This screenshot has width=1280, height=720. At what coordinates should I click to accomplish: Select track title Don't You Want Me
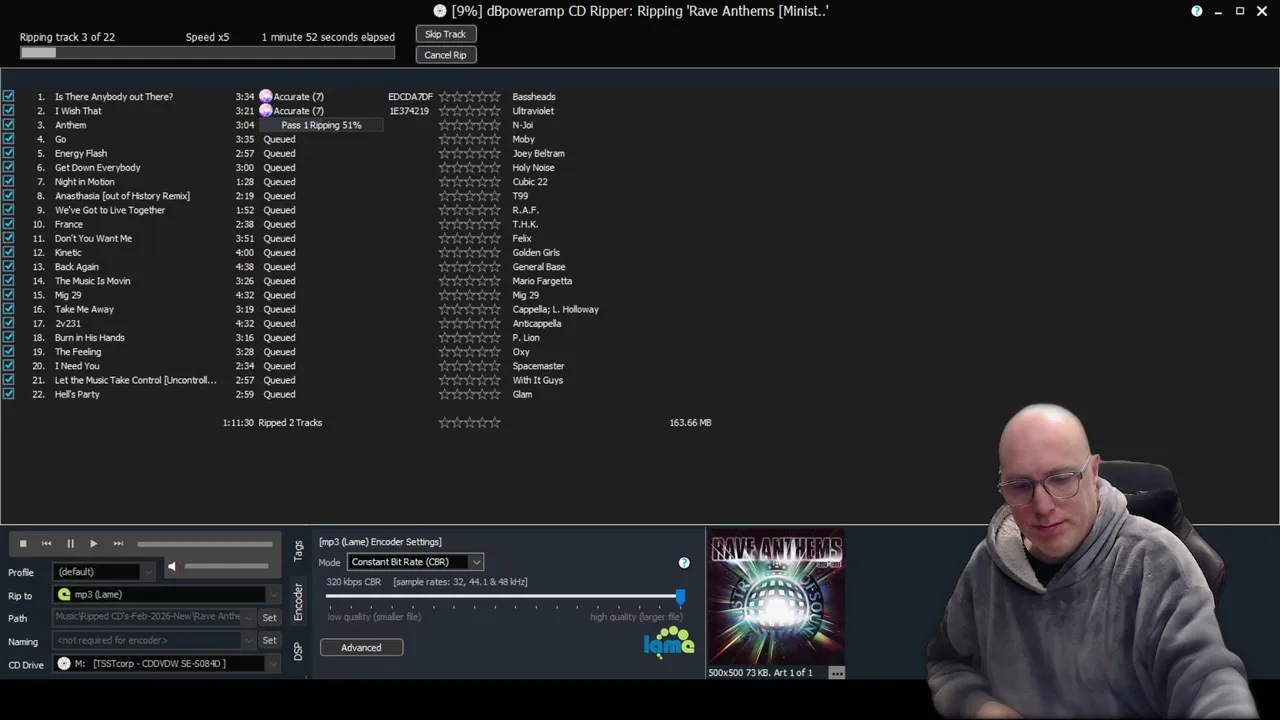click(x=93, y=238)
